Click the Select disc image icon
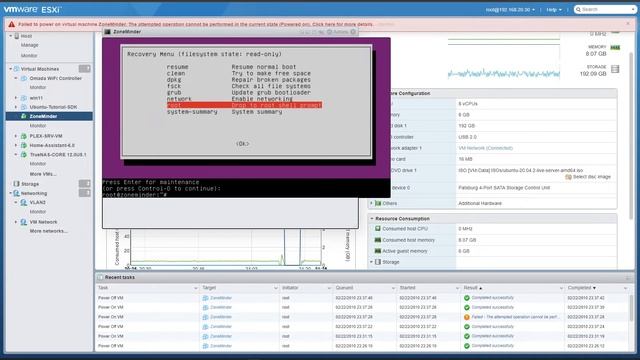 568,177
